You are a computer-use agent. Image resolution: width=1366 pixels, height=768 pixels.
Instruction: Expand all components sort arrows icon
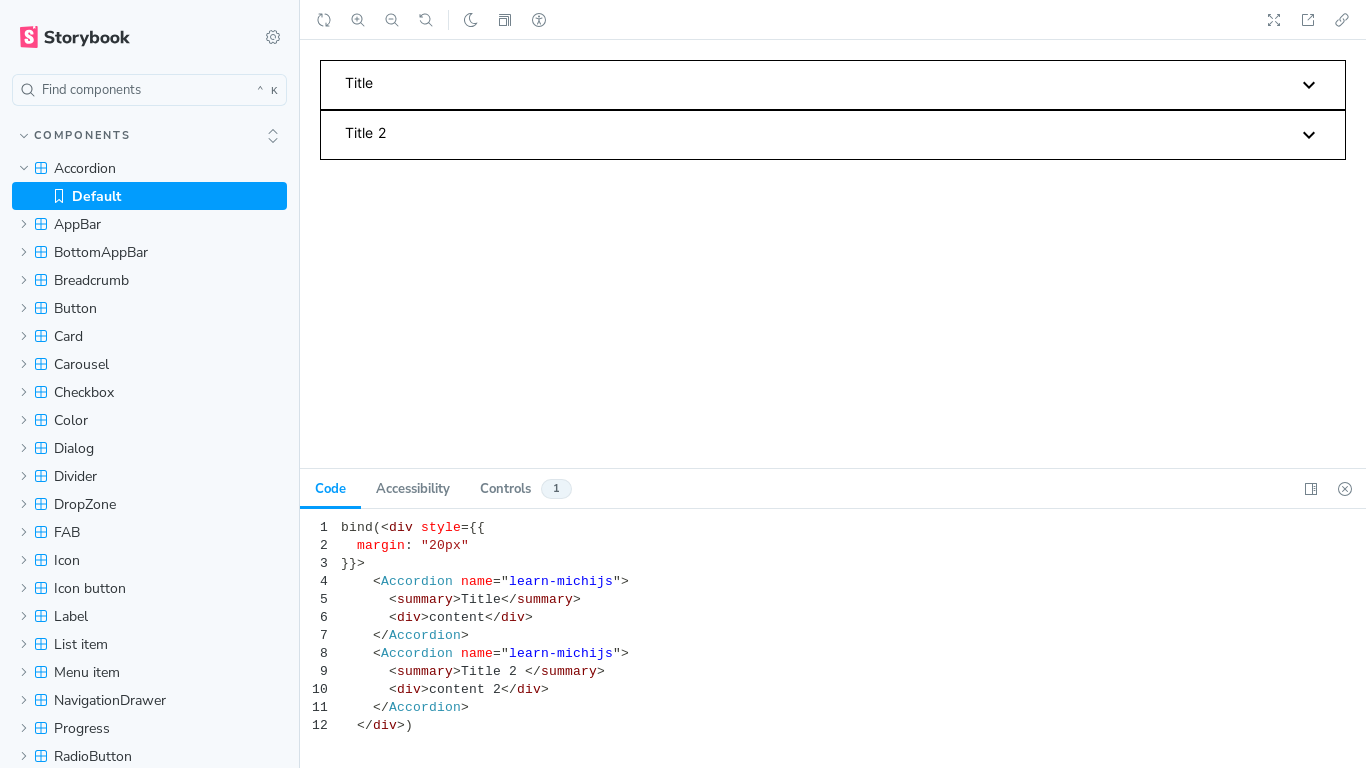273,136
